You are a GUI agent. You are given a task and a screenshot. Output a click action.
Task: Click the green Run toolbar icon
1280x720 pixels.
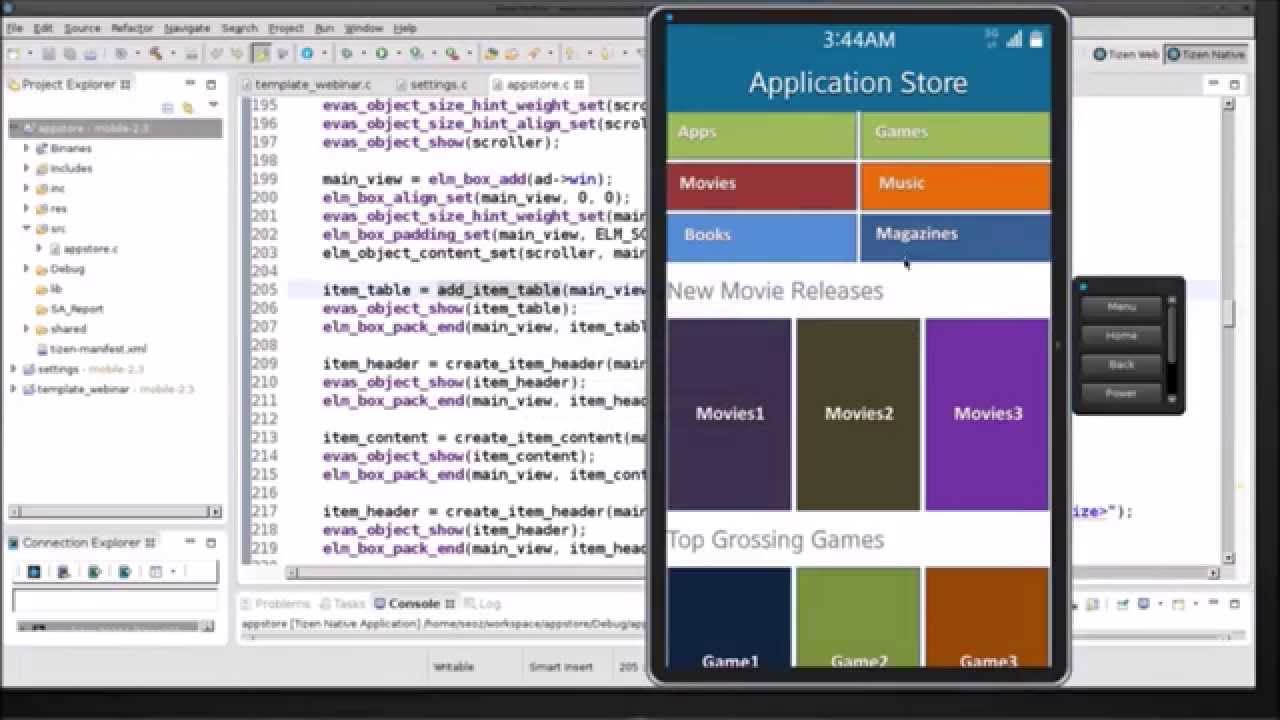(382, 53)
